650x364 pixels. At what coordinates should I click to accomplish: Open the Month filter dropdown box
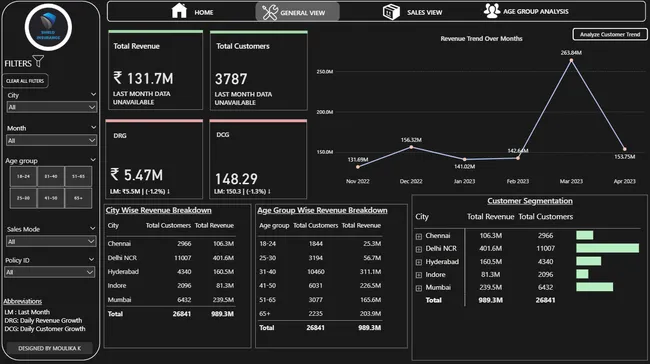pyautogui.click(x=52, y=141)
